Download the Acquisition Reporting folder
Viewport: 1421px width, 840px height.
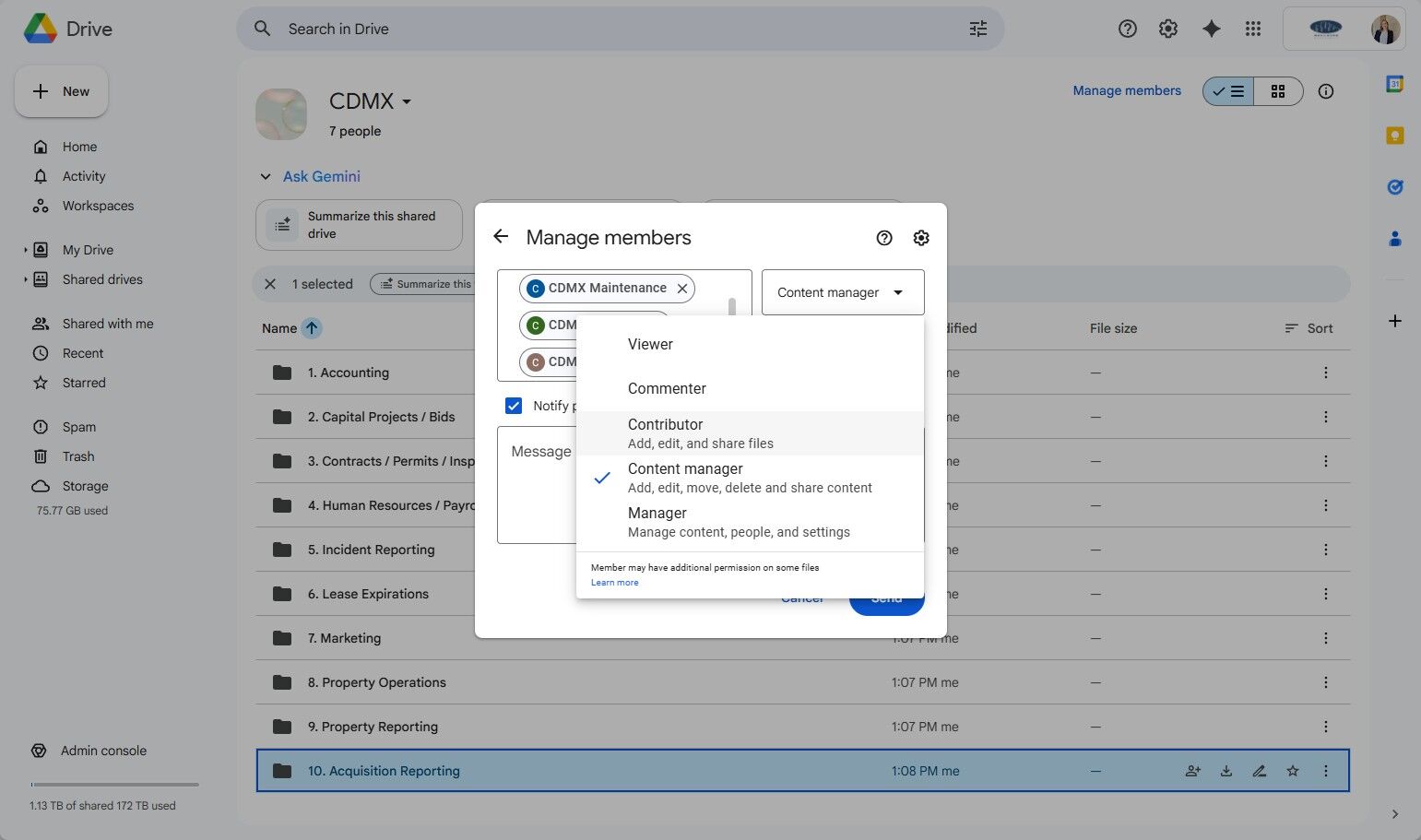1226,771
